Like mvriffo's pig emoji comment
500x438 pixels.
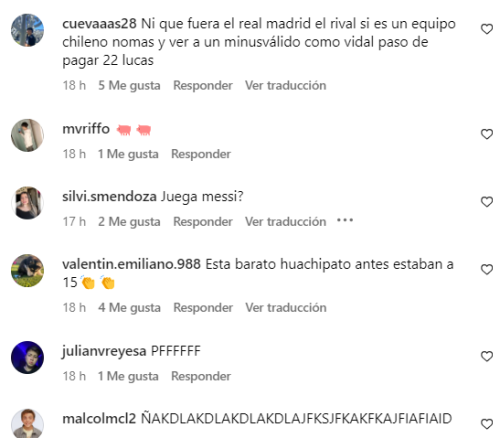[487, 134]
